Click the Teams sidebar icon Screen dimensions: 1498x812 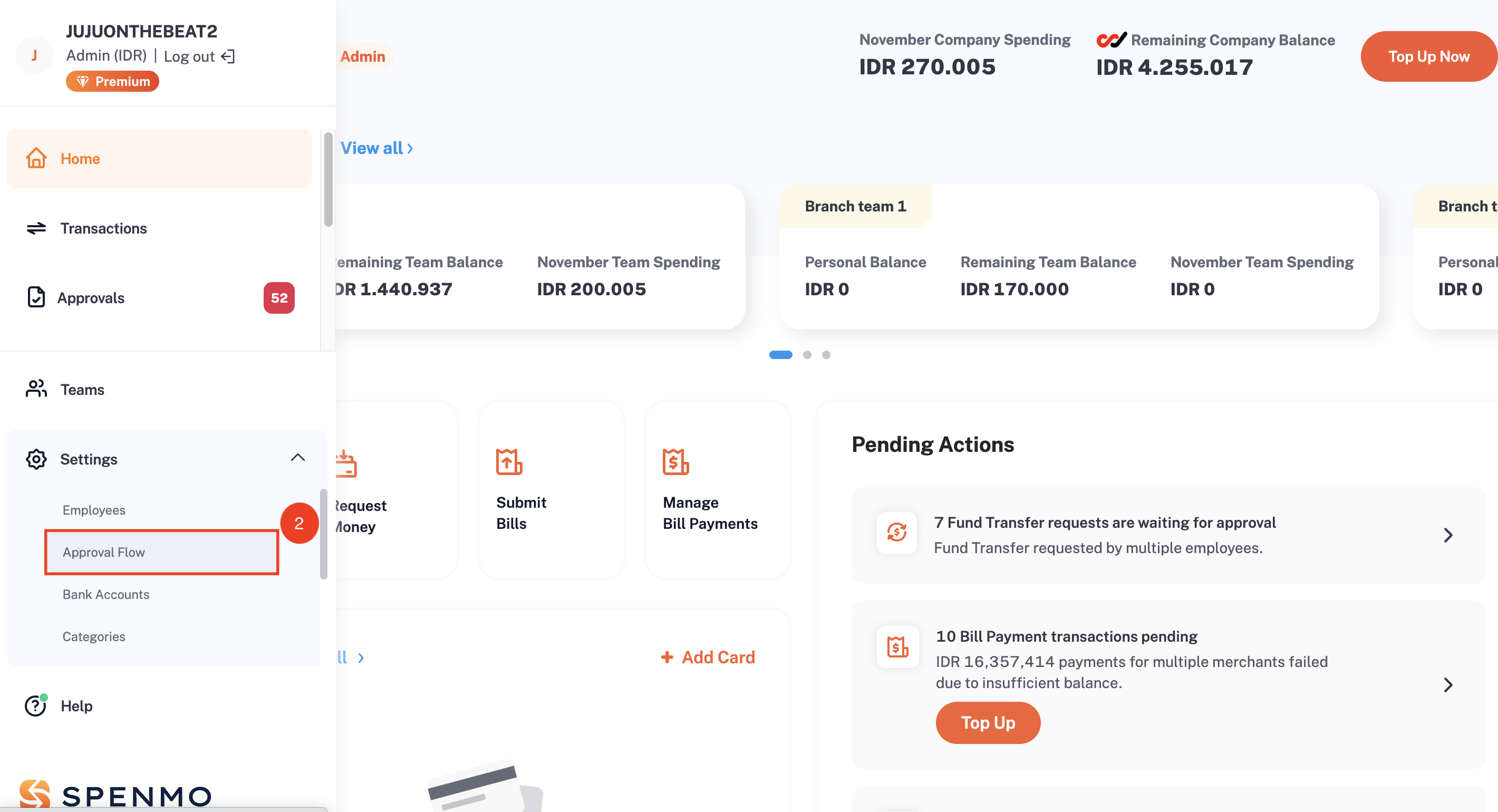point(37,390)
